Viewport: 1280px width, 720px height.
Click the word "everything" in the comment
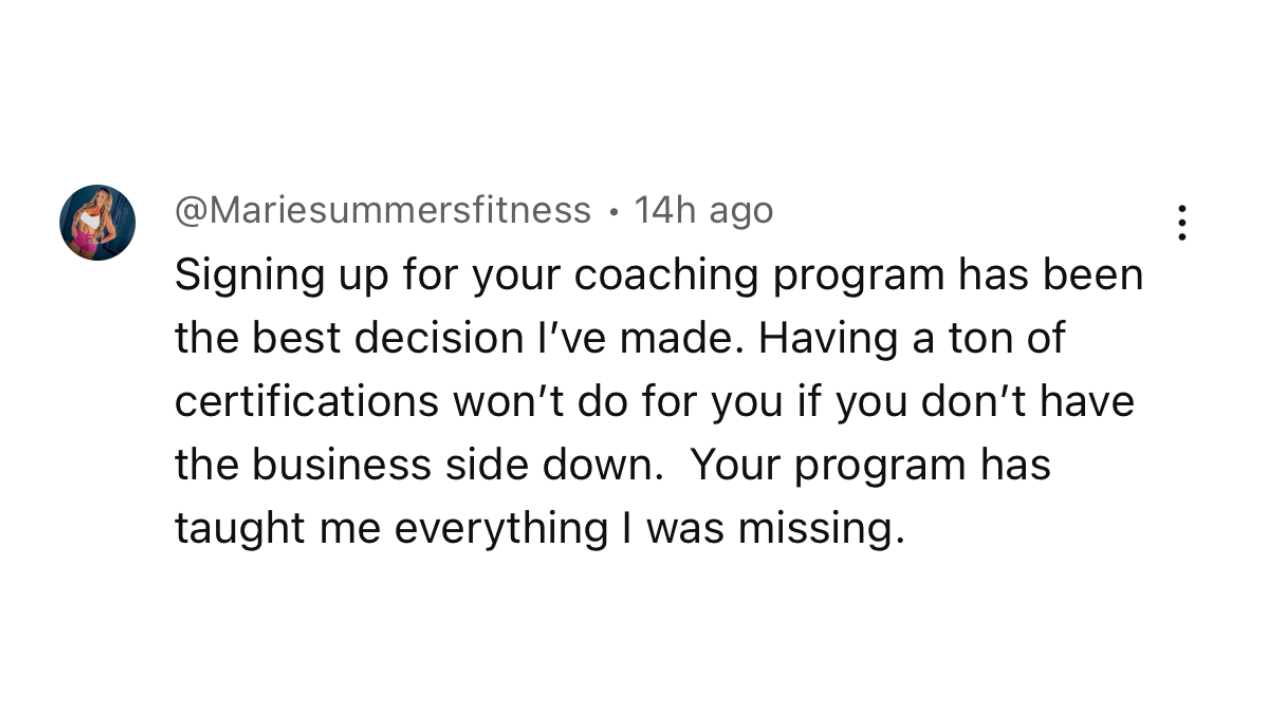click(x=500, y=529)
